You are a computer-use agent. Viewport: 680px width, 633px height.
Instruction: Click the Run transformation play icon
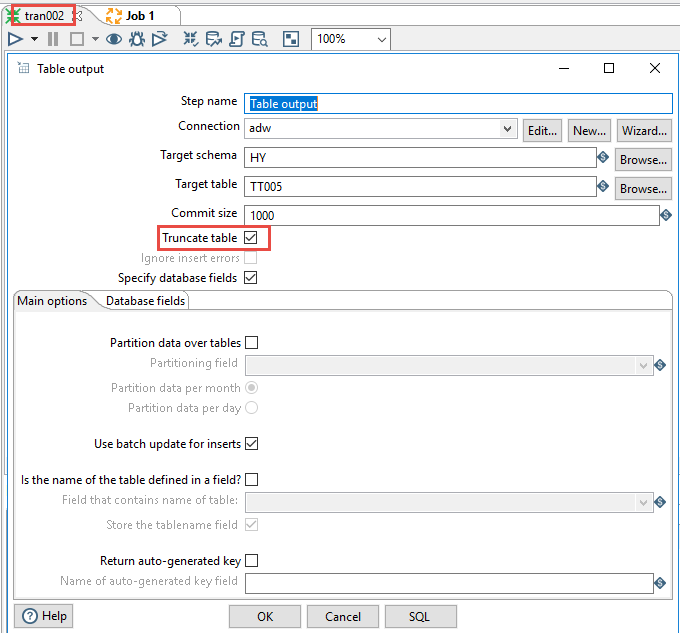15,39
